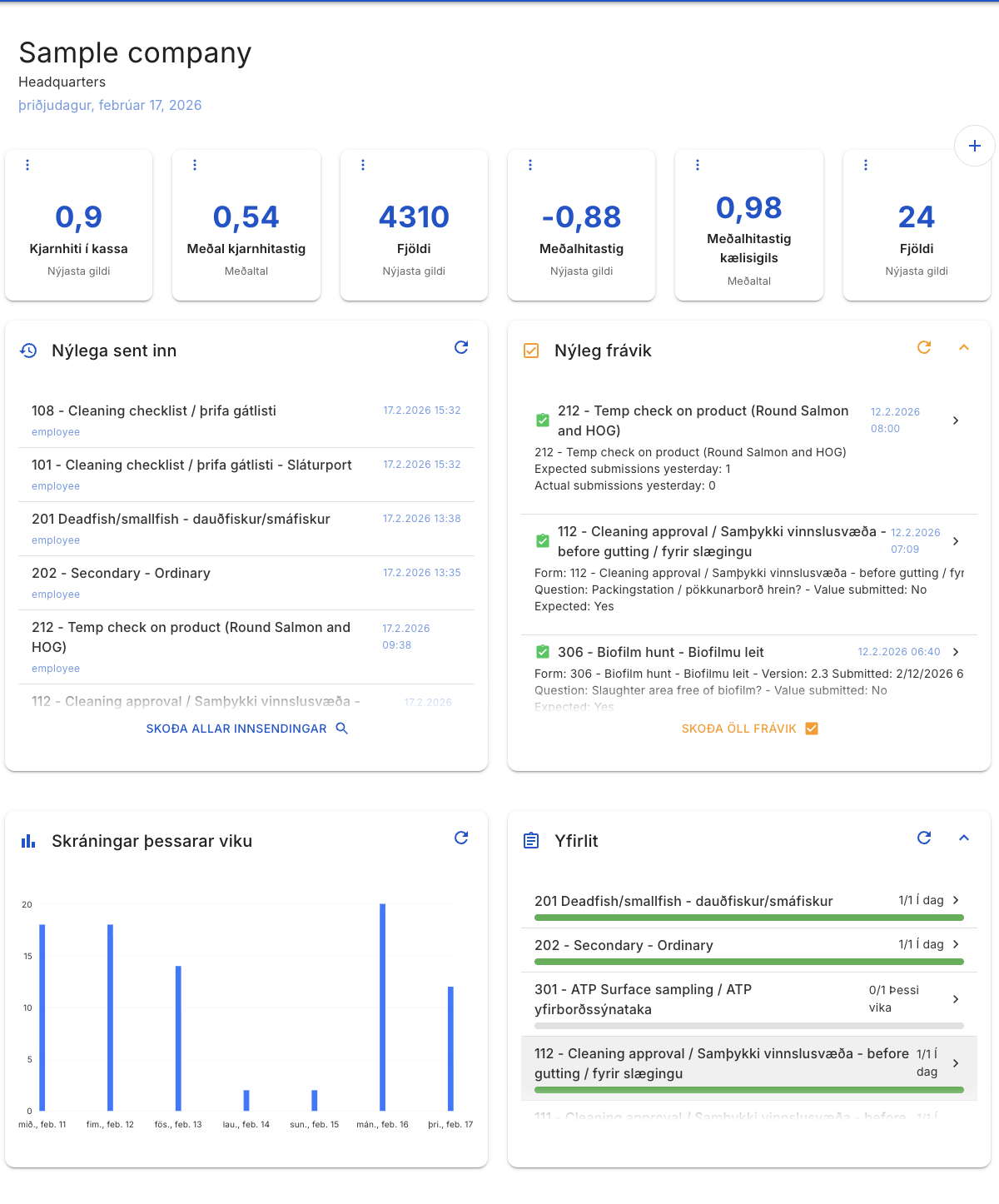Click progress bar under 201 Deadfish/smallfish in Yfirlit

(x=748, y=918)
